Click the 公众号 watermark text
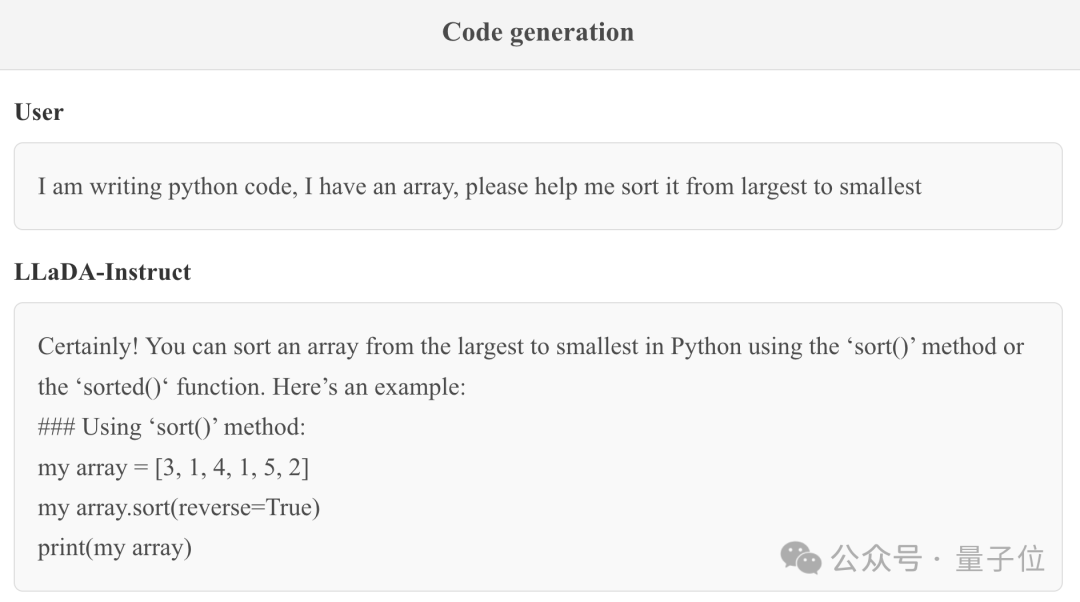 point(876,559)
